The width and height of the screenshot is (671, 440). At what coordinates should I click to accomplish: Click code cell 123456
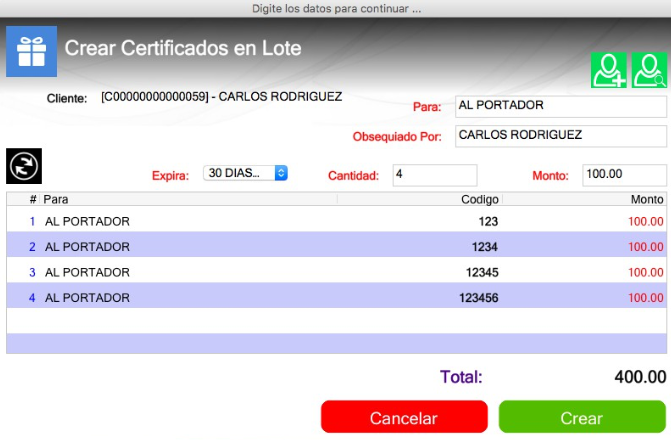[x=479, y=297]
